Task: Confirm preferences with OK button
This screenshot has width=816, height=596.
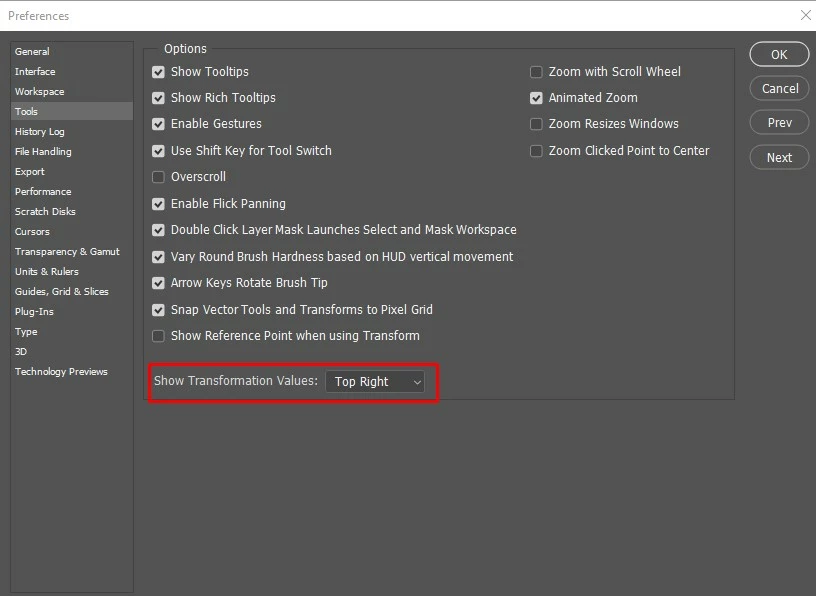Action: pos(779,55)
